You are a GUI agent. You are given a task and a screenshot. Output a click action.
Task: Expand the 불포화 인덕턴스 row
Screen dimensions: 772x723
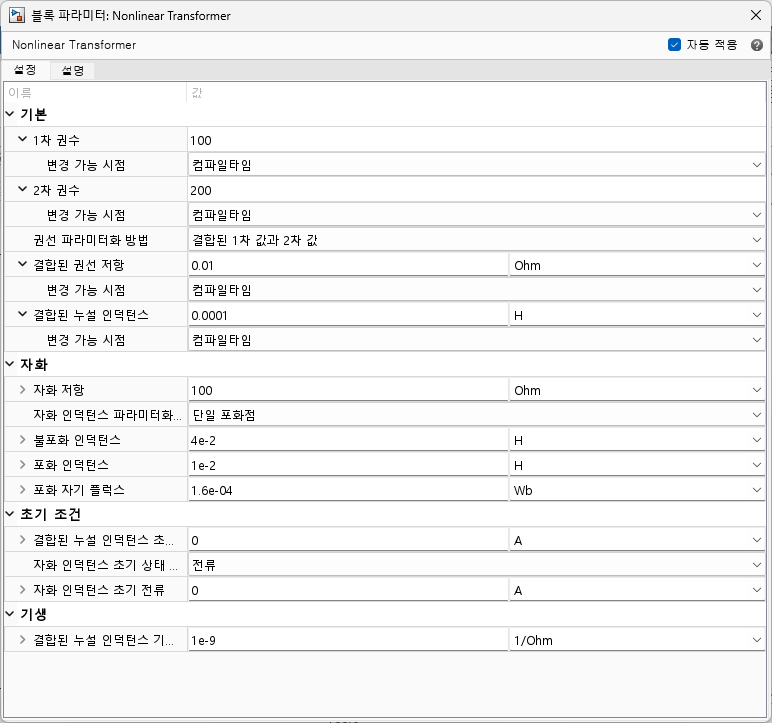point(23,439)
